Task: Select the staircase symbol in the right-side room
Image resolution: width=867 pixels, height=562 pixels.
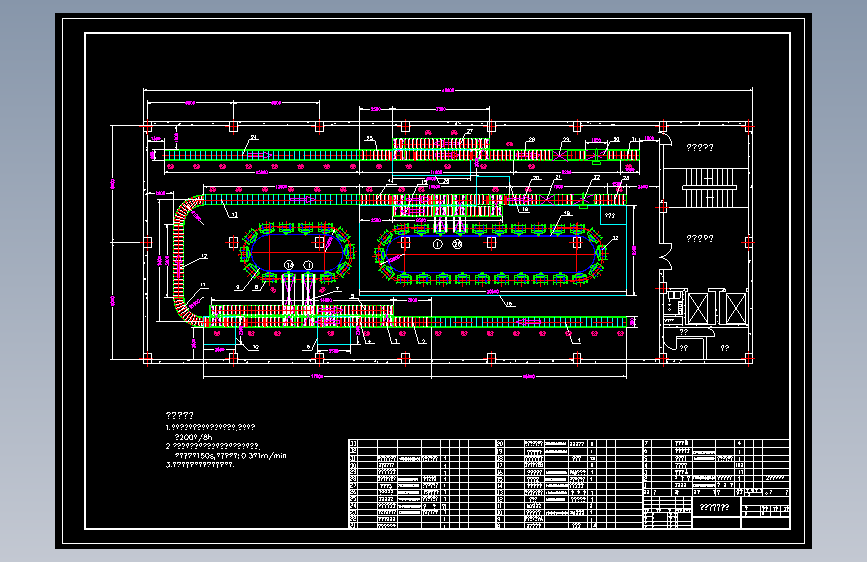Action: pyautogui.click(x=709, y=188)
